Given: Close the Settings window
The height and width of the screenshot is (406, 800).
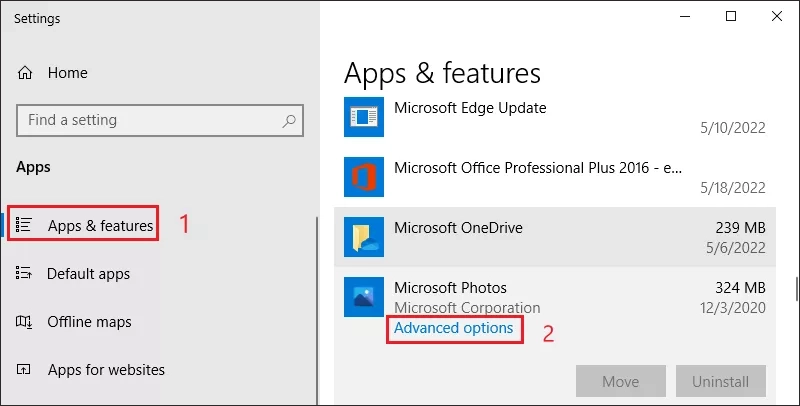Looking at the screenshot, I should 777,16.
